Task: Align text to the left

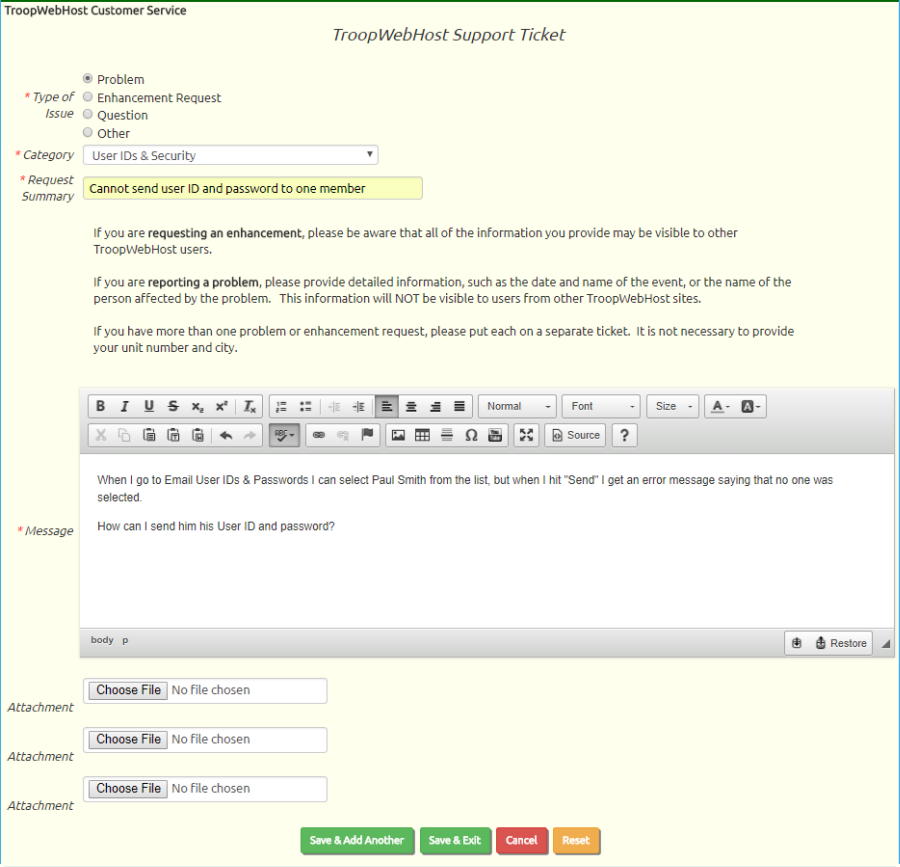Action: click(x=387, y=406)
